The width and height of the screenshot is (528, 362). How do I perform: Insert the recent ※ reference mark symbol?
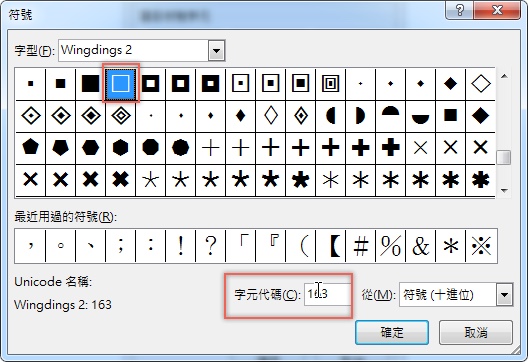coord(481,245)
